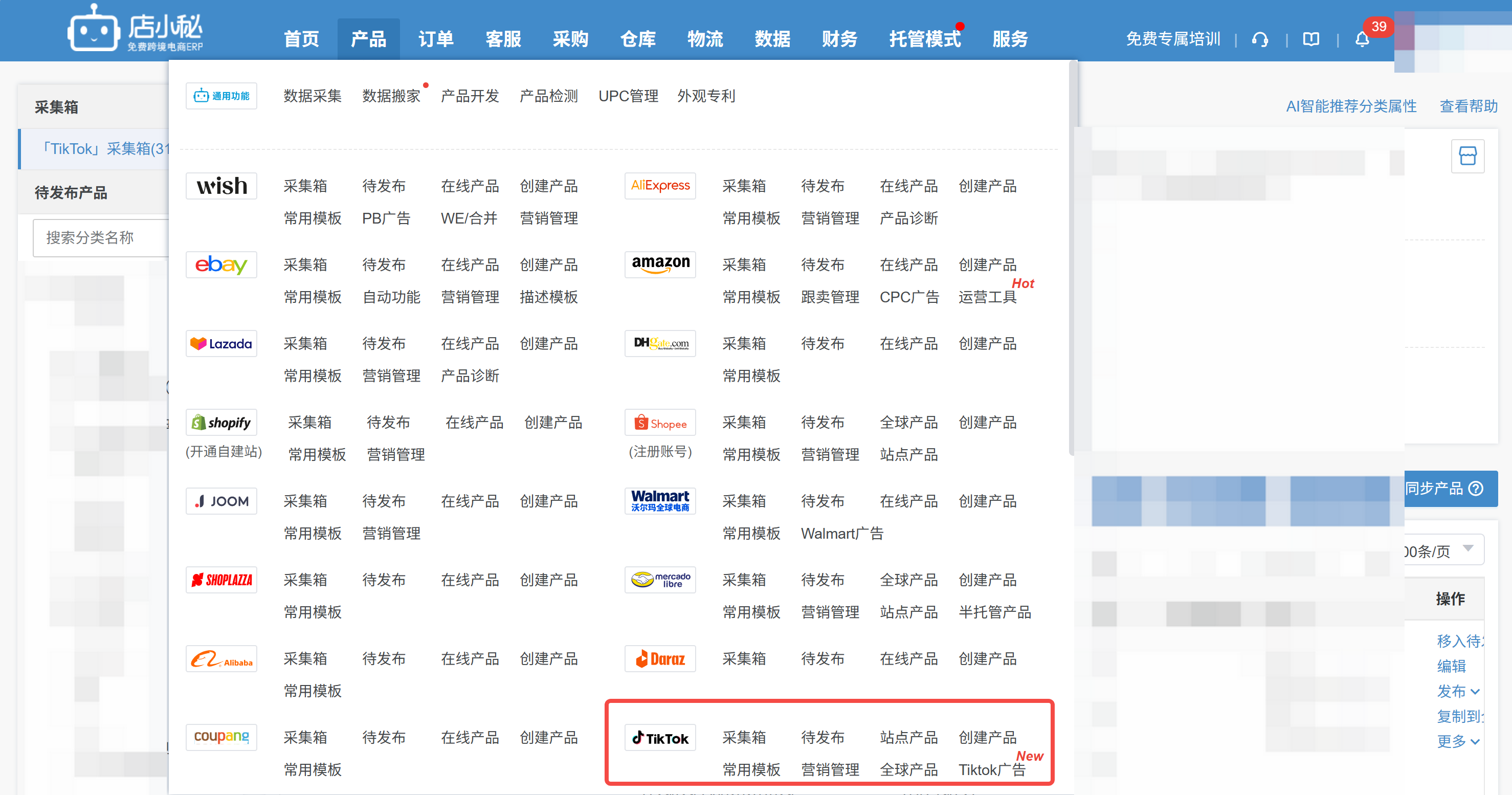Open 数据采集 under general functions

pyautogui.click(x=312, y=96)
